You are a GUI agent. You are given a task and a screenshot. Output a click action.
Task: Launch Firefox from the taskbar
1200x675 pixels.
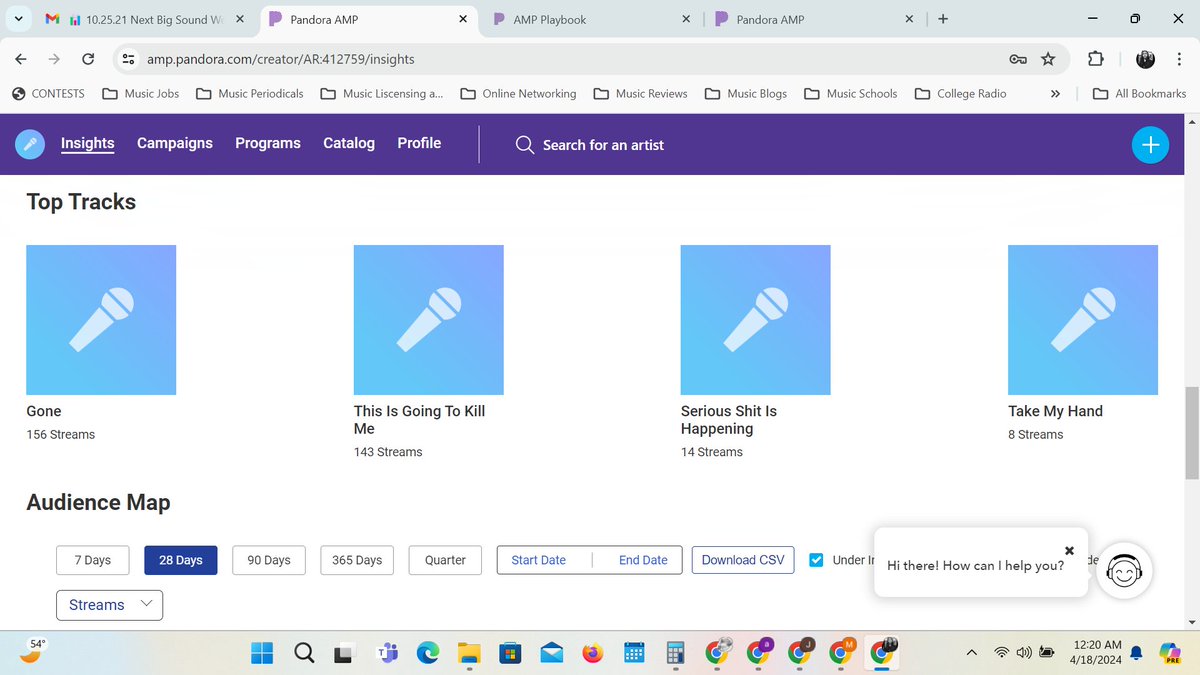[593, 653]
